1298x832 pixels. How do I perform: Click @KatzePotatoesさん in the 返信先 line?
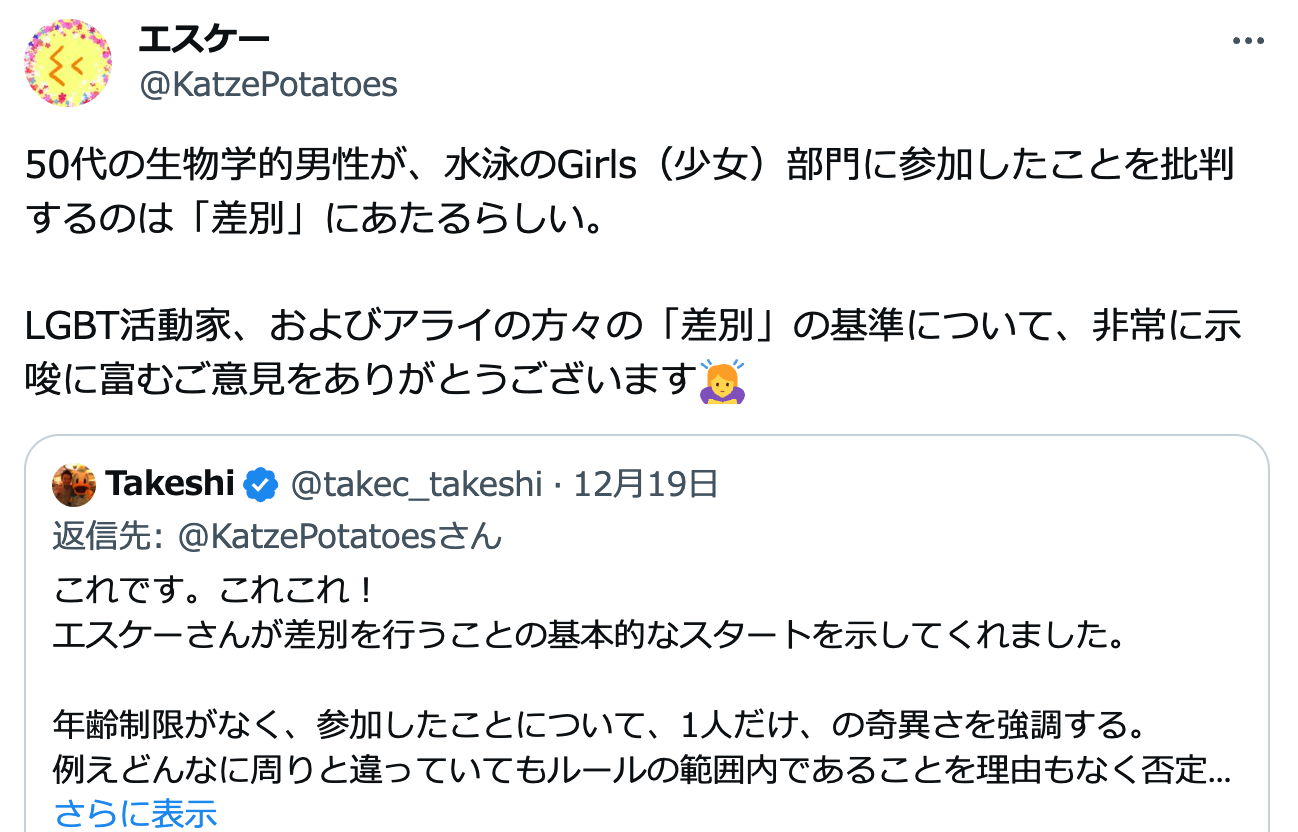click(339, 537)
